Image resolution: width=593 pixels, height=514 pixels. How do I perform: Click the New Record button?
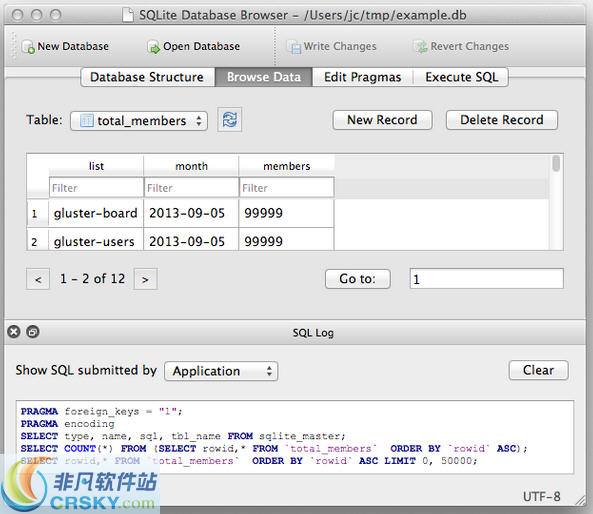(382, 120)
